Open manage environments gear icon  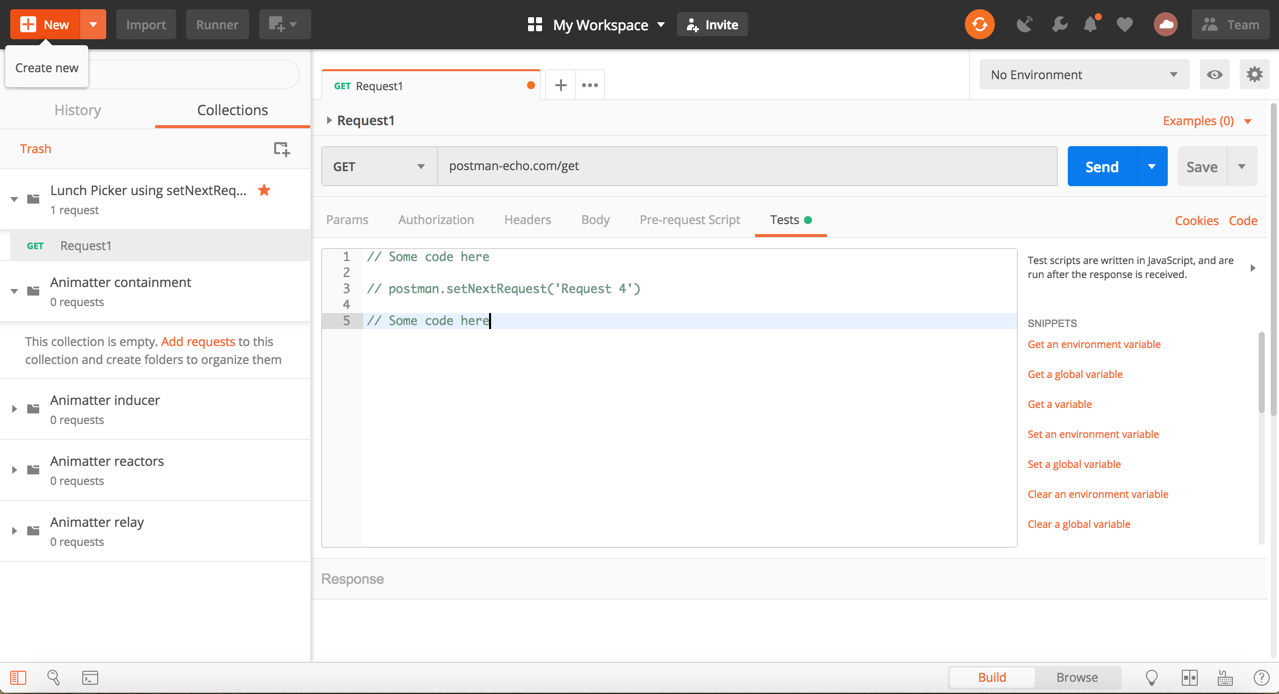[x=1254, y=74]
